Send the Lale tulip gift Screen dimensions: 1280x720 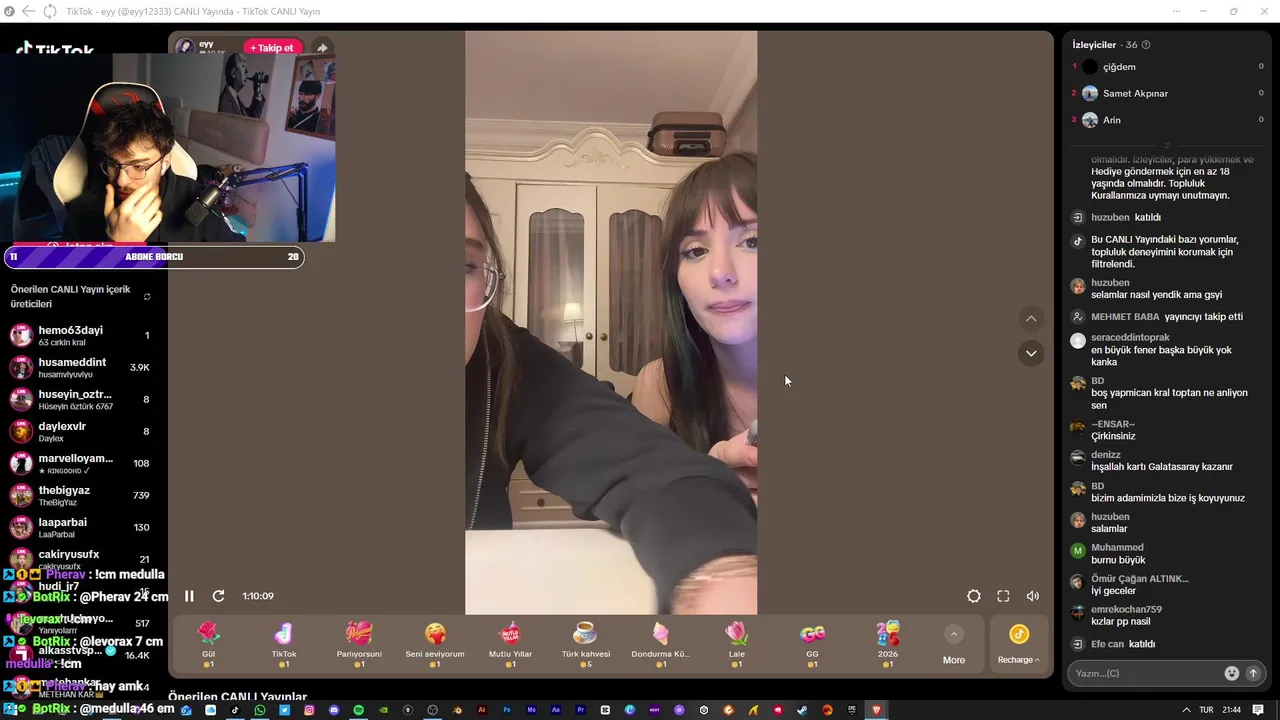coord(737,644)
